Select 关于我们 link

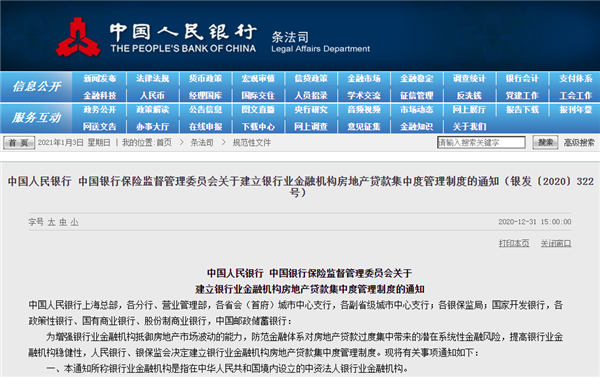470,127
